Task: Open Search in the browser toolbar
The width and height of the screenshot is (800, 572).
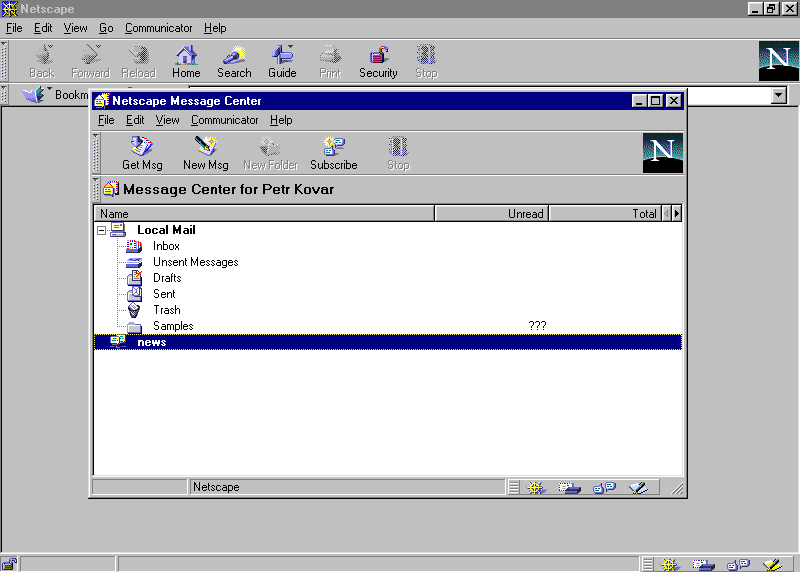Action: click(x=234, y=61)
